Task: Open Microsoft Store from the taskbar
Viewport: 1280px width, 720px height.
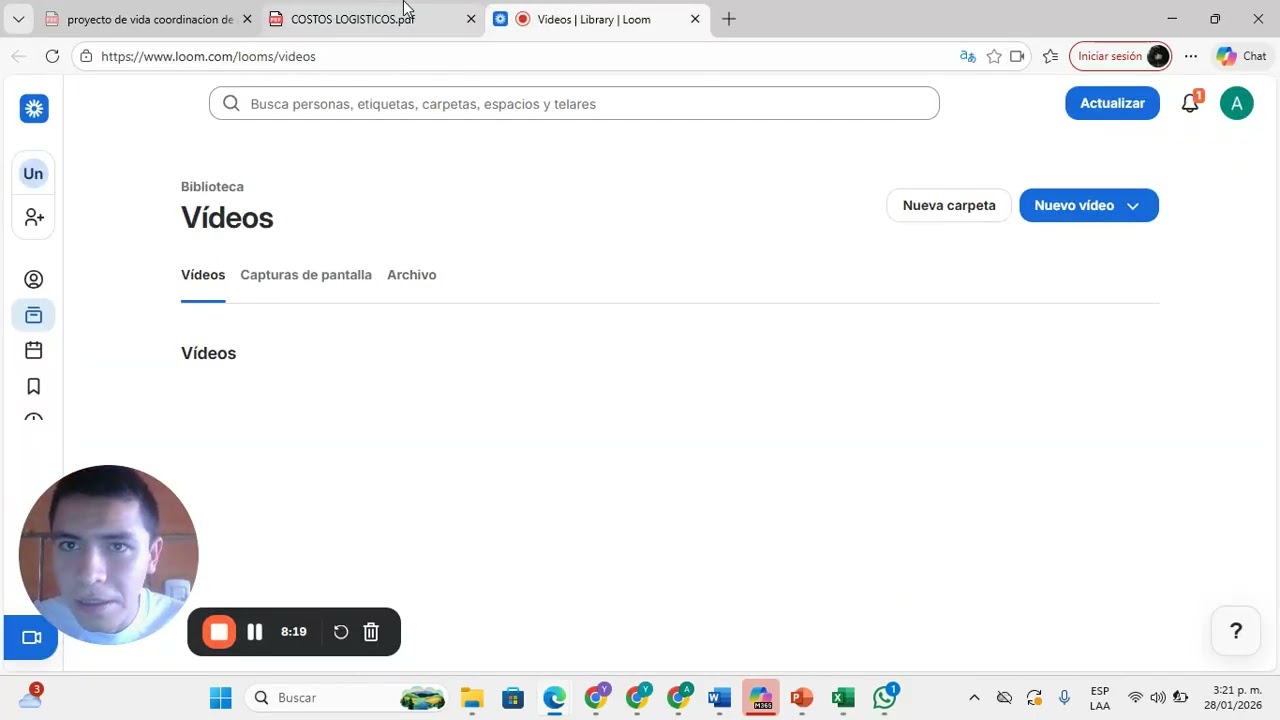Action: 513,698
